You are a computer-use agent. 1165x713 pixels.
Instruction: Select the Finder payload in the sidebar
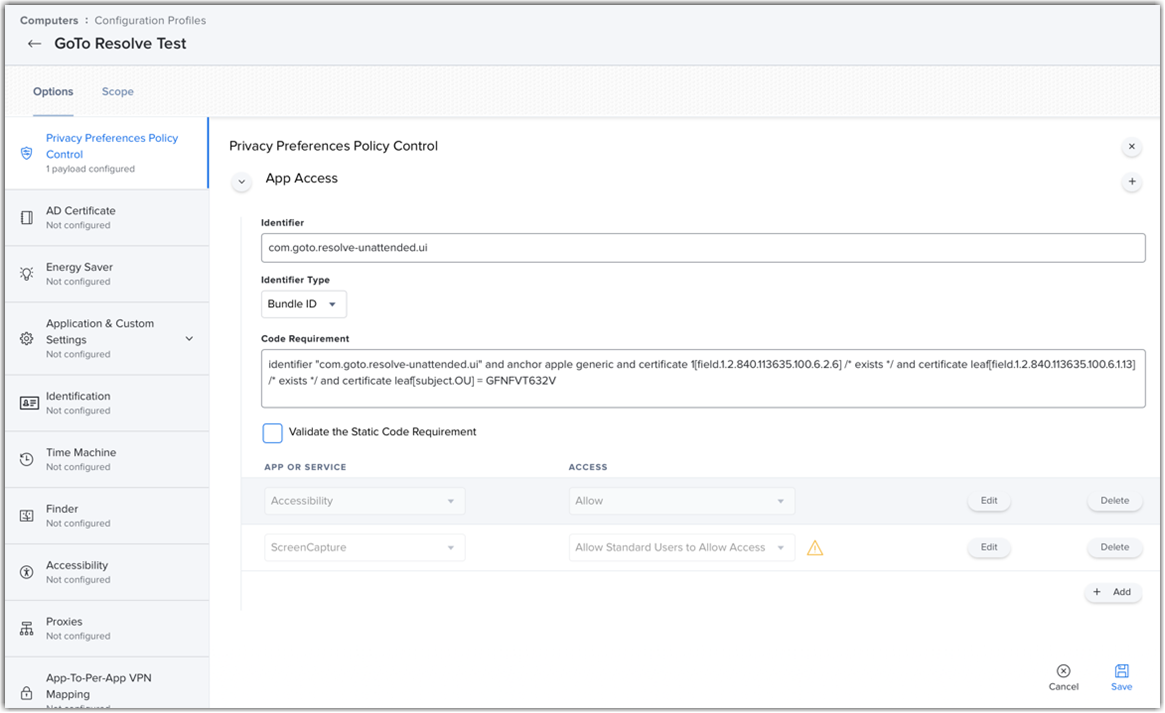pyautogui.click(x=107, y=515)
